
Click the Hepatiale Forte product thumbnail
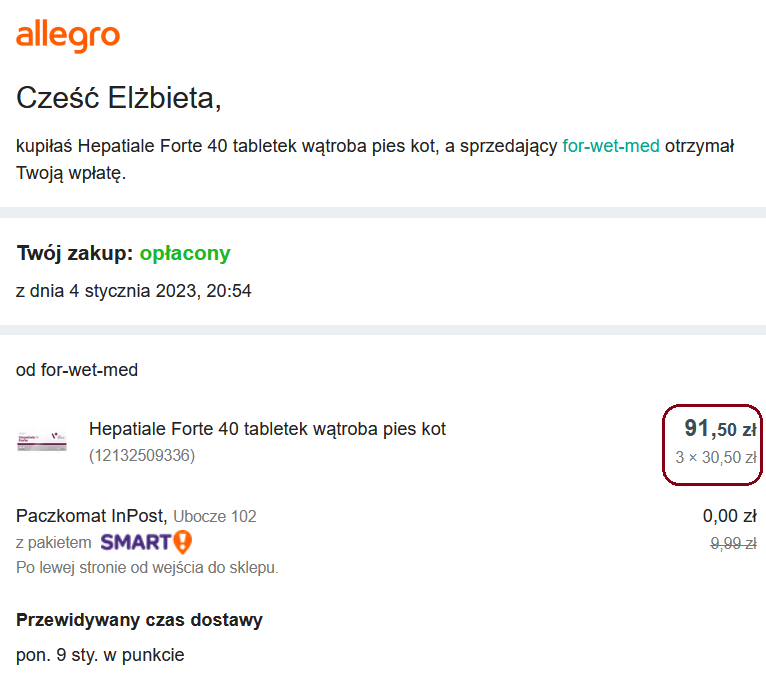pos(42,441)
